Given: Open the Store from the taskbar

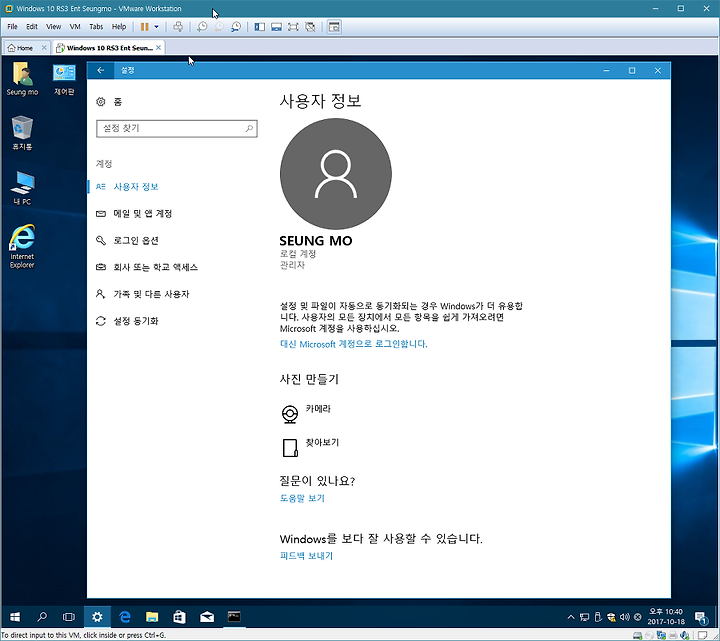Looking at the screenshot, I should [x=179, y=617].
